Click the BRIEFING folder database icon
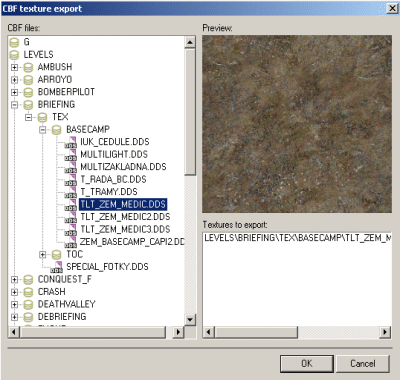Image resolution: width=400 pixels, height=380 pixels. pos(28,105)
